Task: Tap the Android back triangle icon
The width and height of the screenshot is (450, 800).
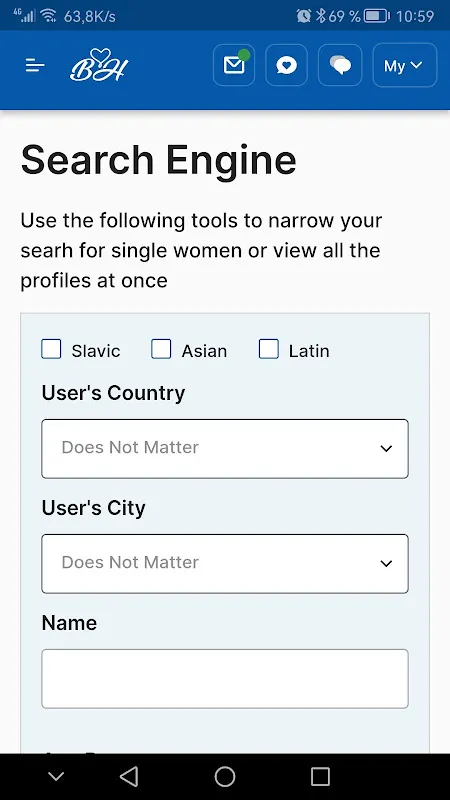Action: [129, 777]
